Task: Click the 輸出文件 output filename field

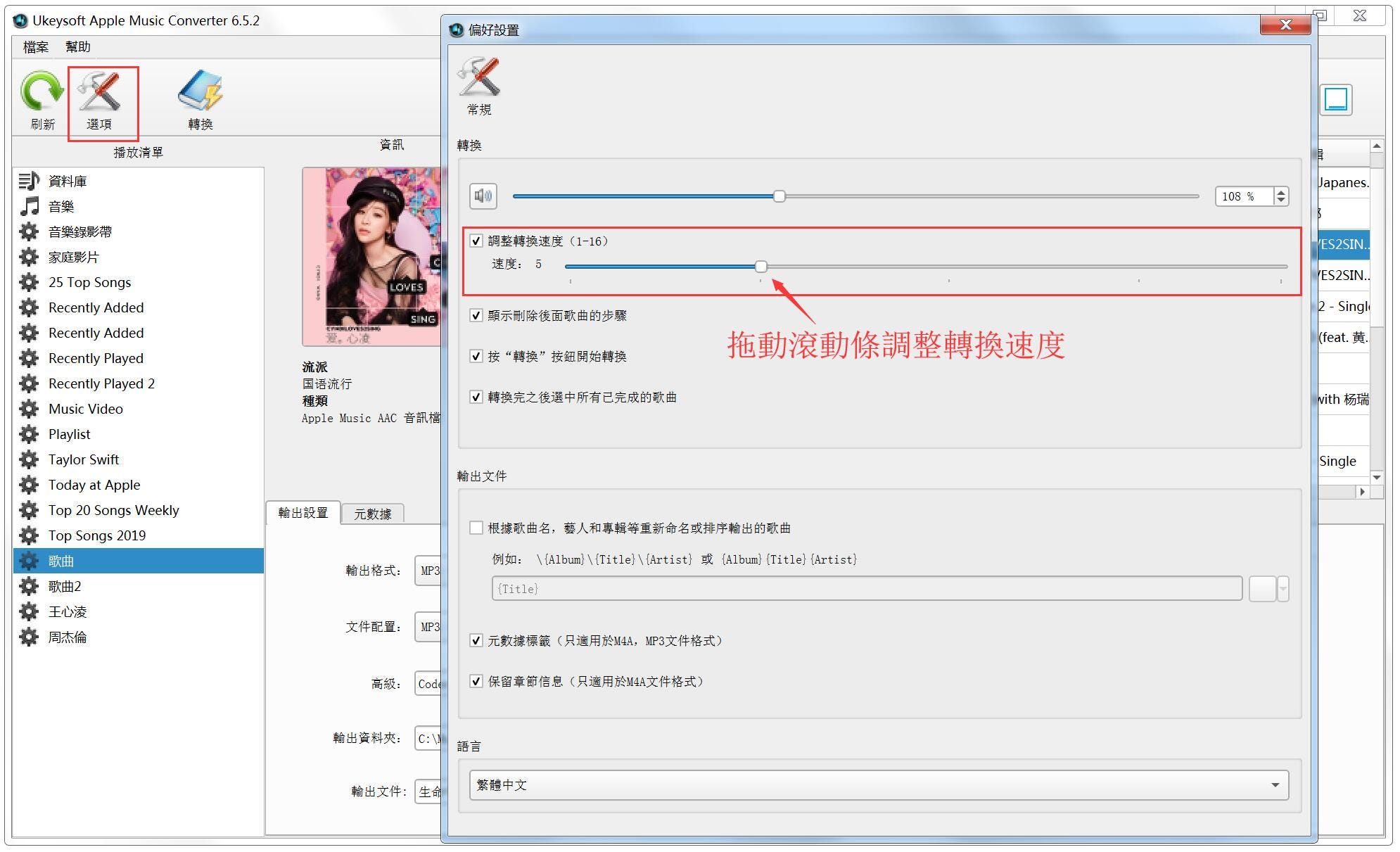Action: coord(428,792)
